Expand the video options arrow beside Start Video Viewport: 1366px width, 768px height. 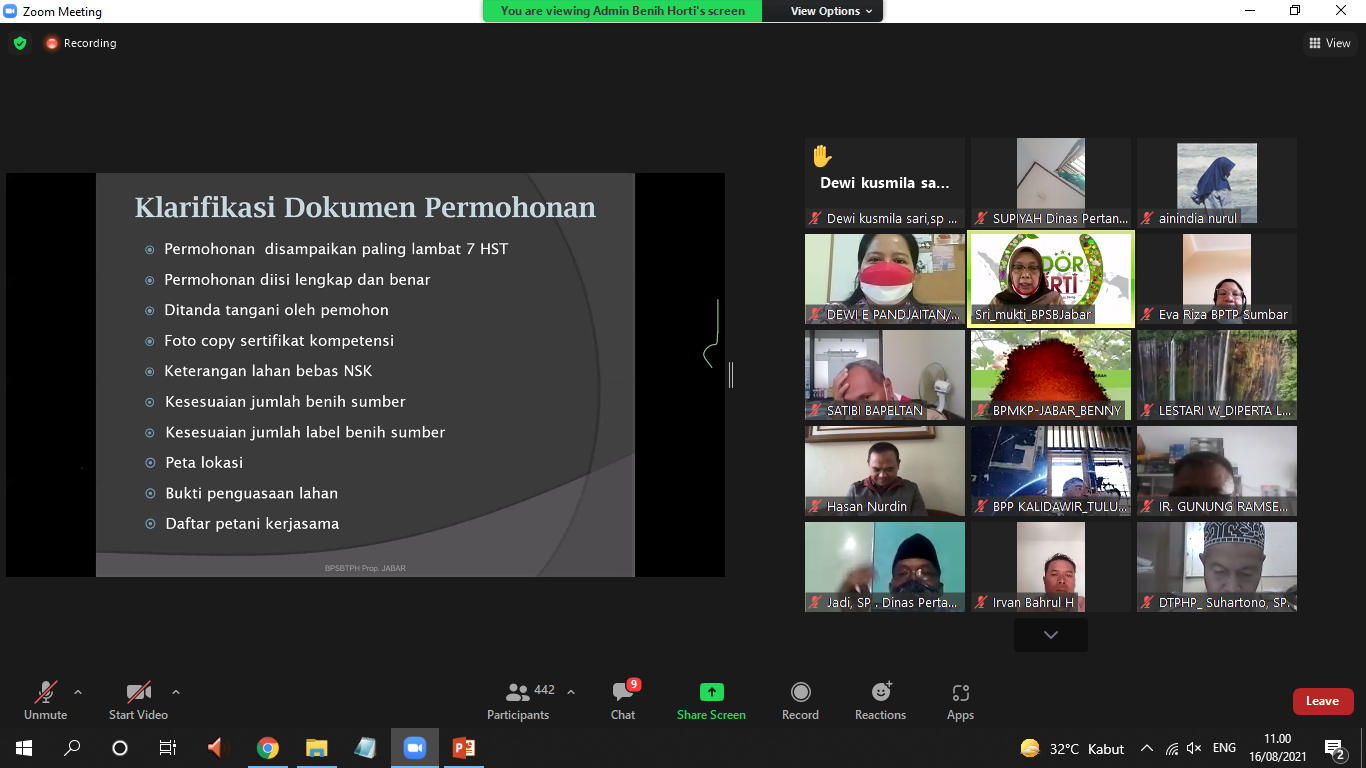click(176, 692)
